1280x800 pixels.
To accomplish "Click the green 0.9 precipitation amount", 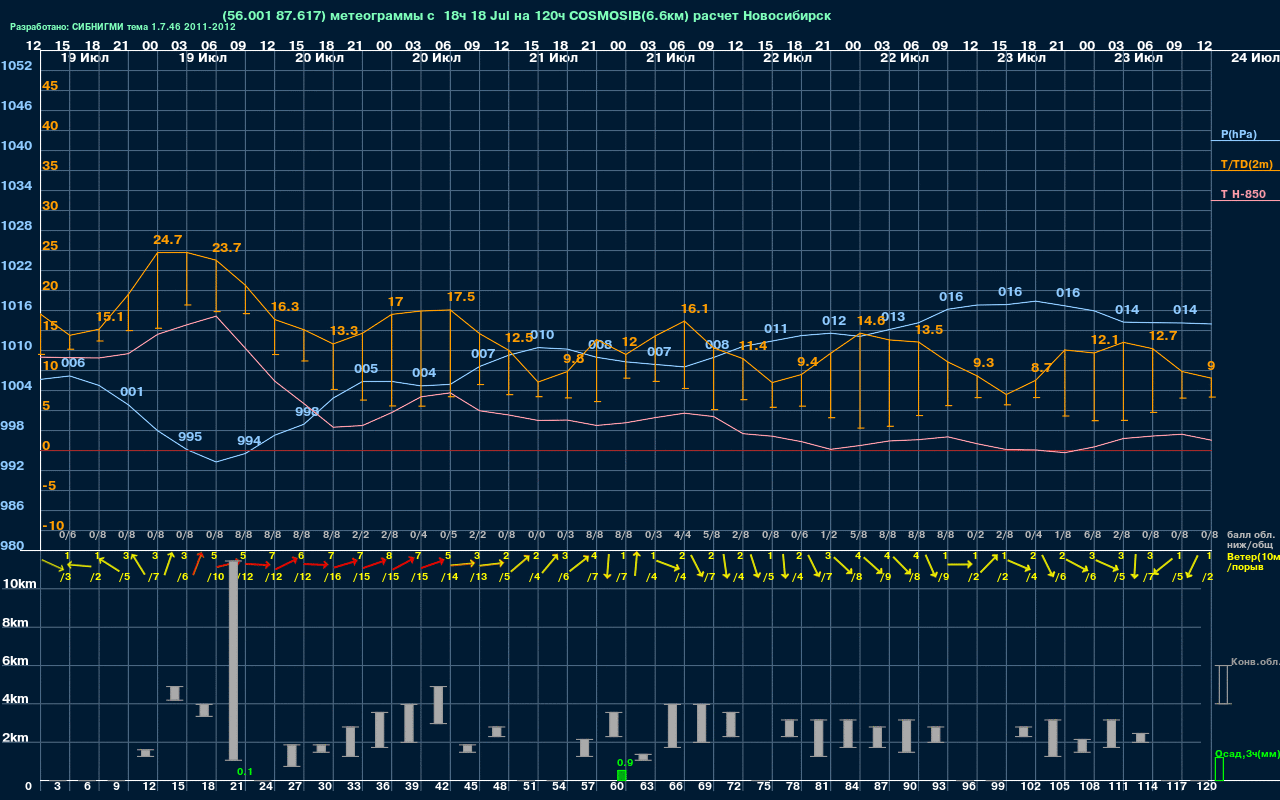I will (626, 762).
